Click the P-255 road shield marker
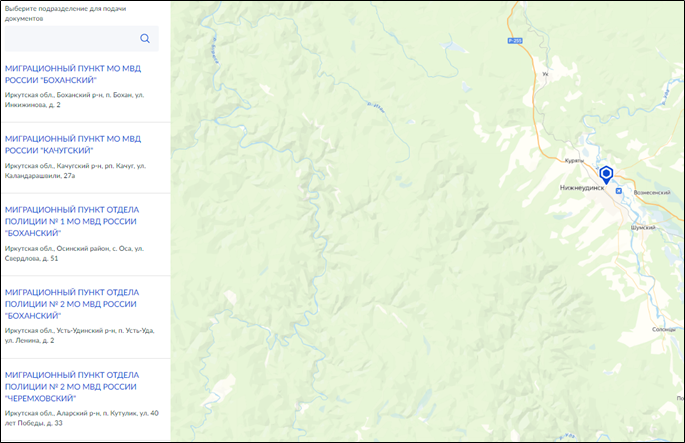This screenshot has width=685, height=443. [515, 41]
